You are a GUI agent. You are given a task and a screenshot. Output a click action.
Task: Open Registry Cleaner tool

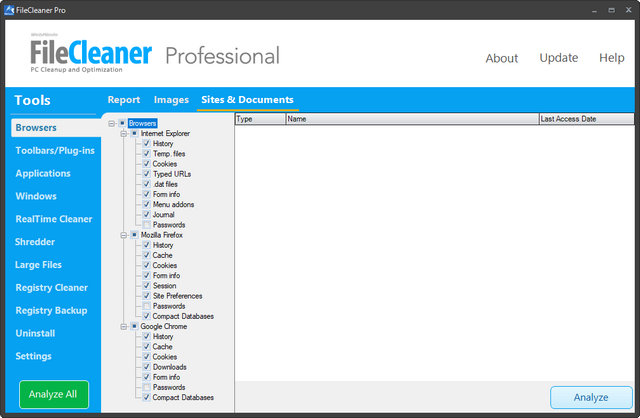coord(51,288)
